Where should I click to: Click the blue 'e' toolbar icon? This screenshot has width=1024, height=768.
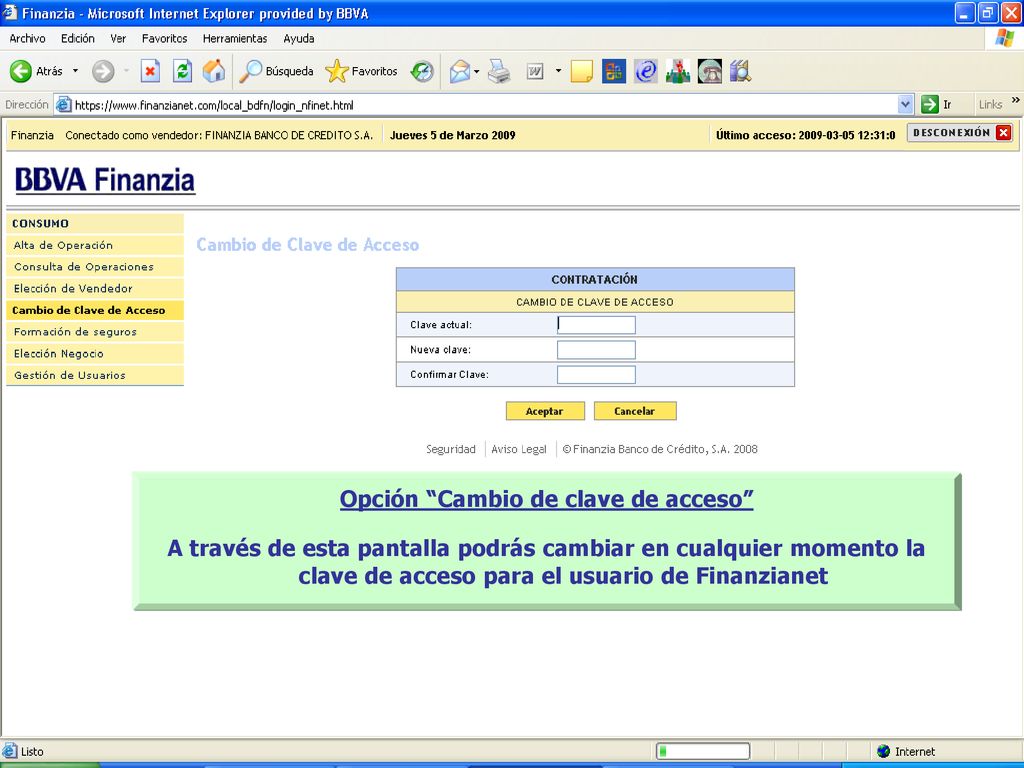point(645,71)
